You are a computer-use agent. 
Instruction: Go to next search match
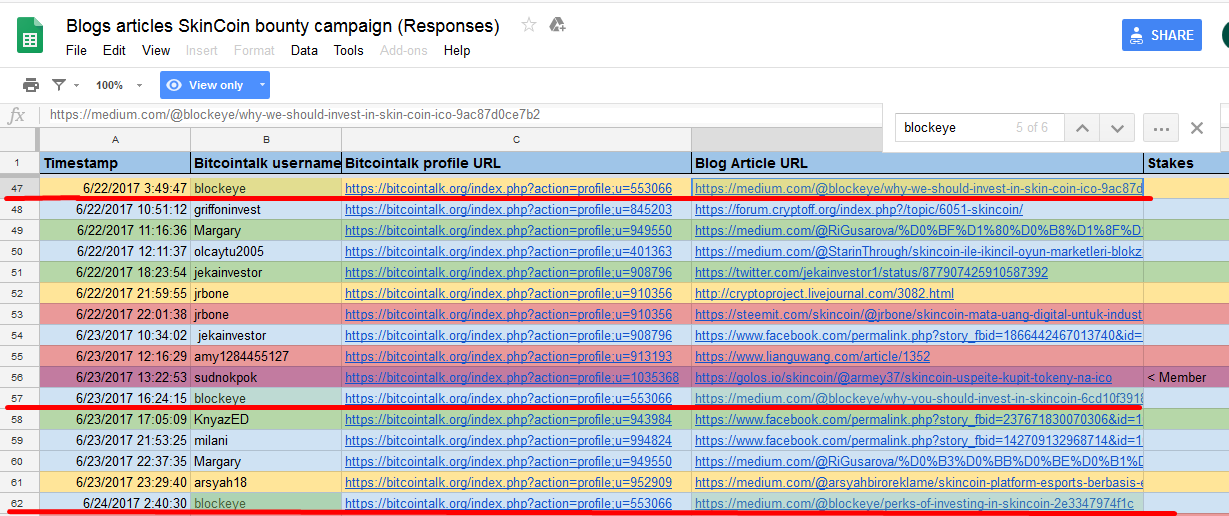(x=1117, y=128)
